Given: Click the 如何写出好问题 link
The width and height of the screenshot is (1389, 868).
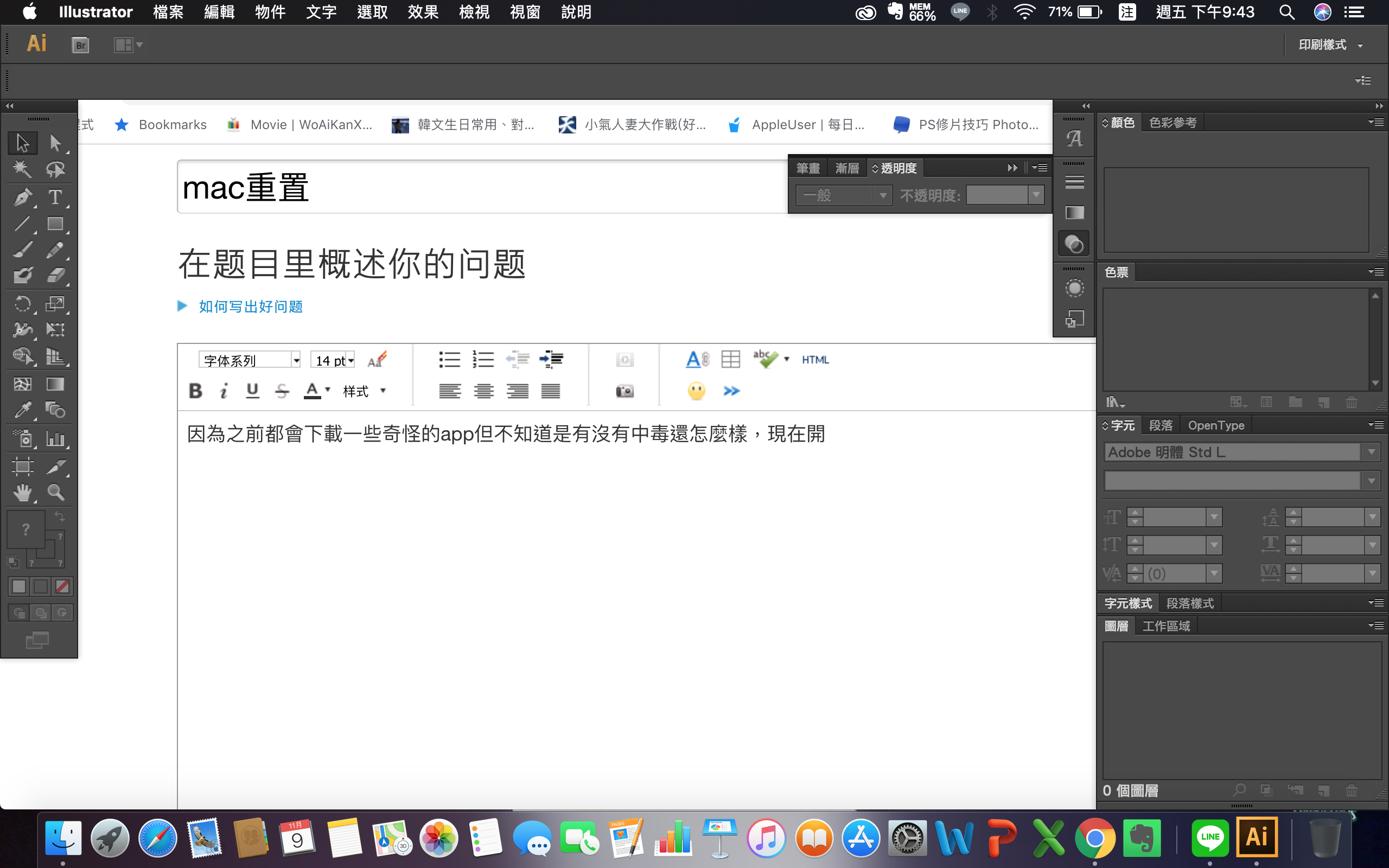Looking at the screenshot, I should tap(250, 307).
